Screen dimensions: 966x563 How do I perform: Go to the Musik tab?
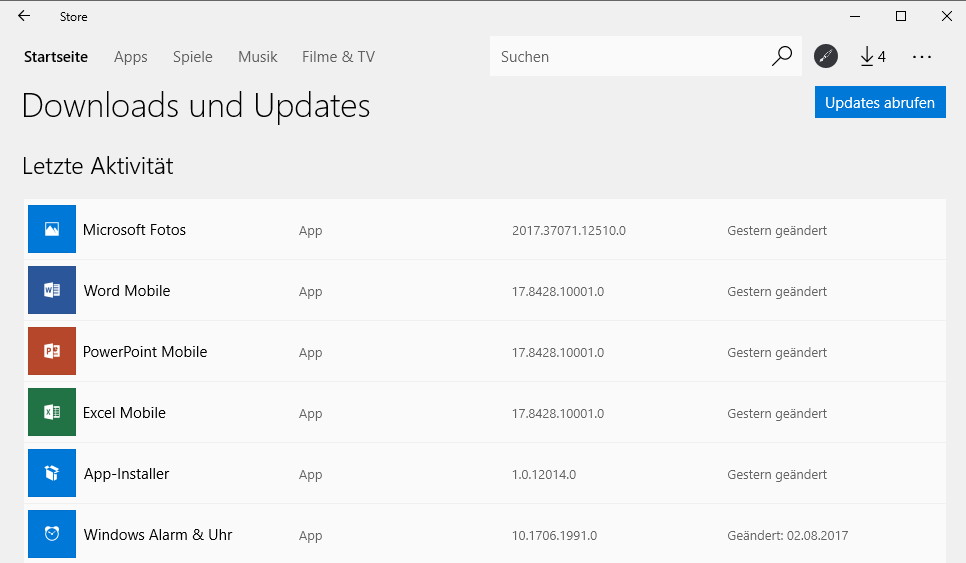(258, 57)
